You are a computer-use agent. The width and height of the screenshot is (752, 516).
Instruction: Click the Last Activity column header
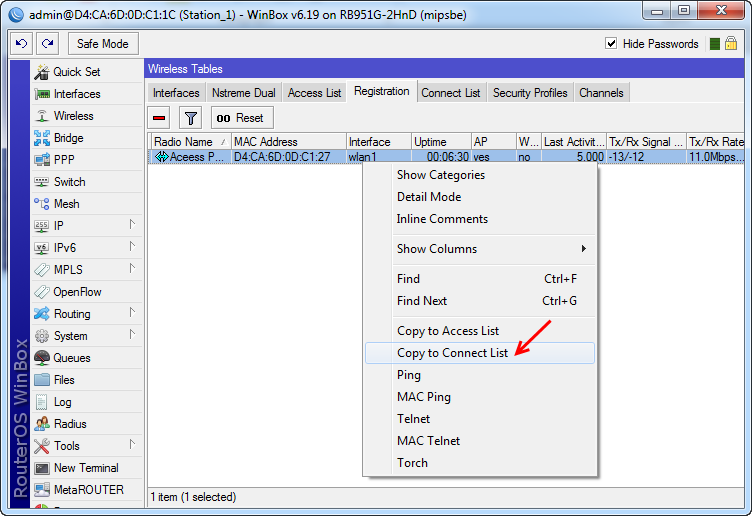pos(574,142)
